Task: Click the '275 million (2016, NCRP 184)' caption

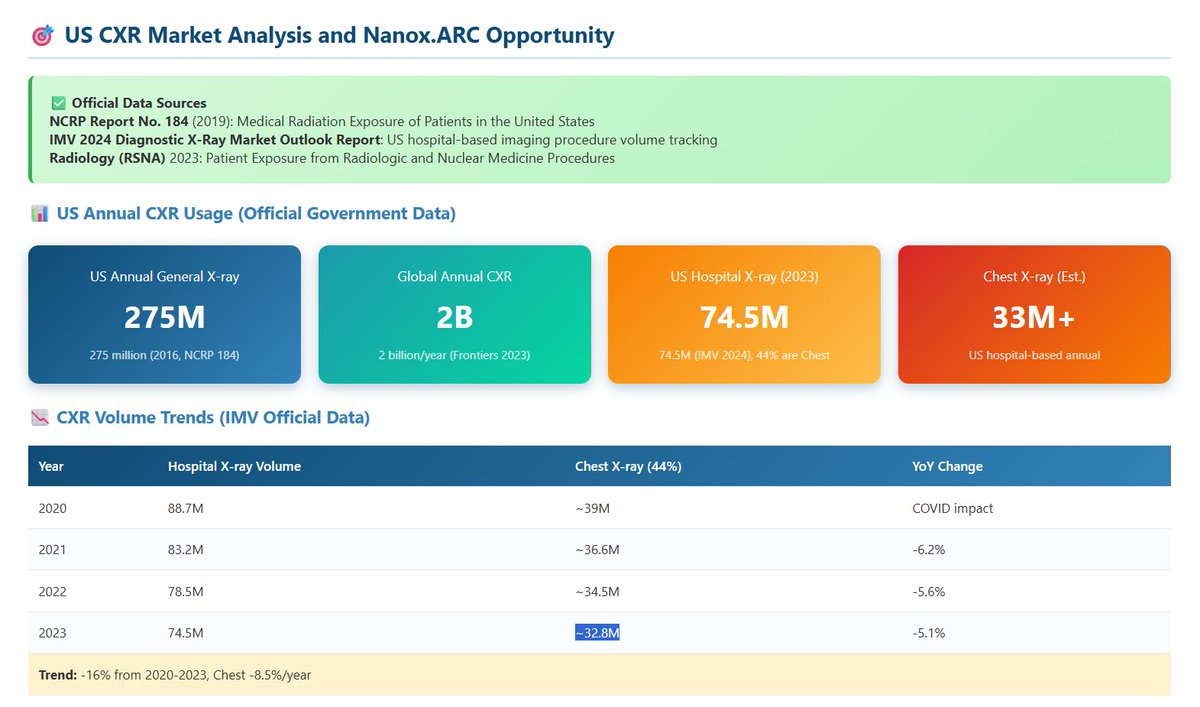Action: pos(164,355)
